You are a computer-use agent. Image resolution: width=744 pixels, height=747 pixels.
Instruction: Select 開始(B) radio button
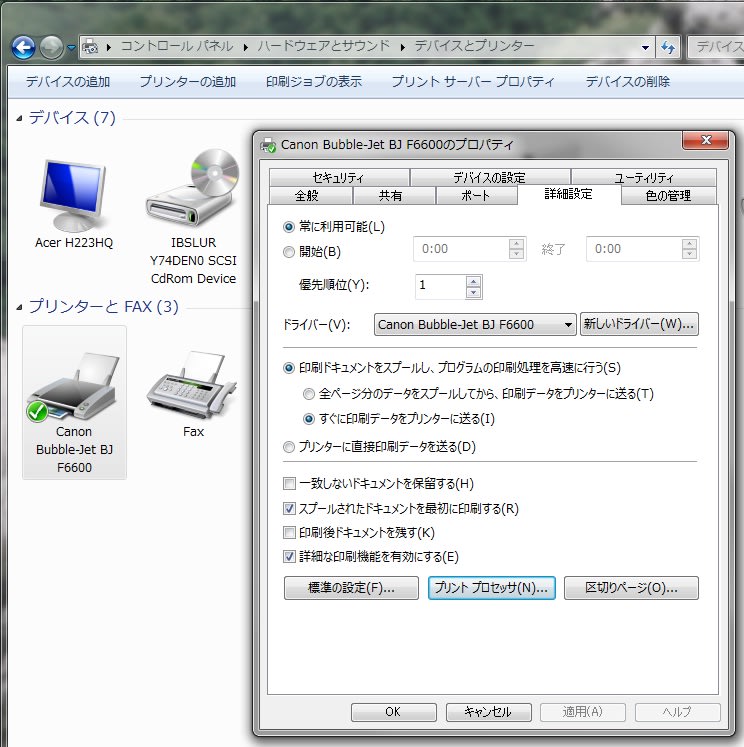(x=289, y=252)
